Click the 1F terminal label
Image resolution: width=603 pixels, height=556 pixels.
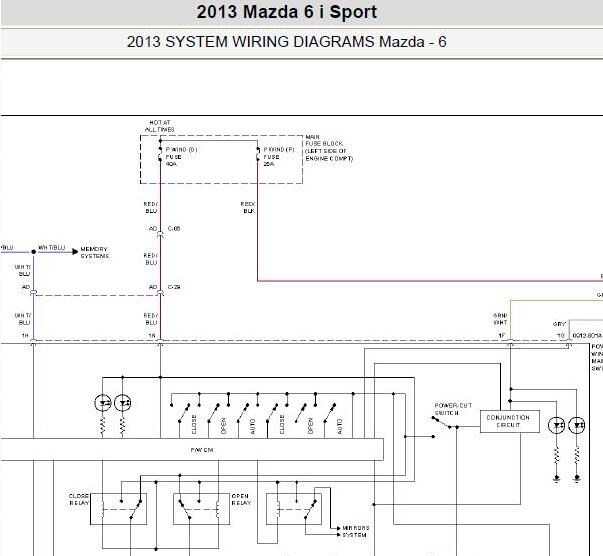tap(502, 336)
